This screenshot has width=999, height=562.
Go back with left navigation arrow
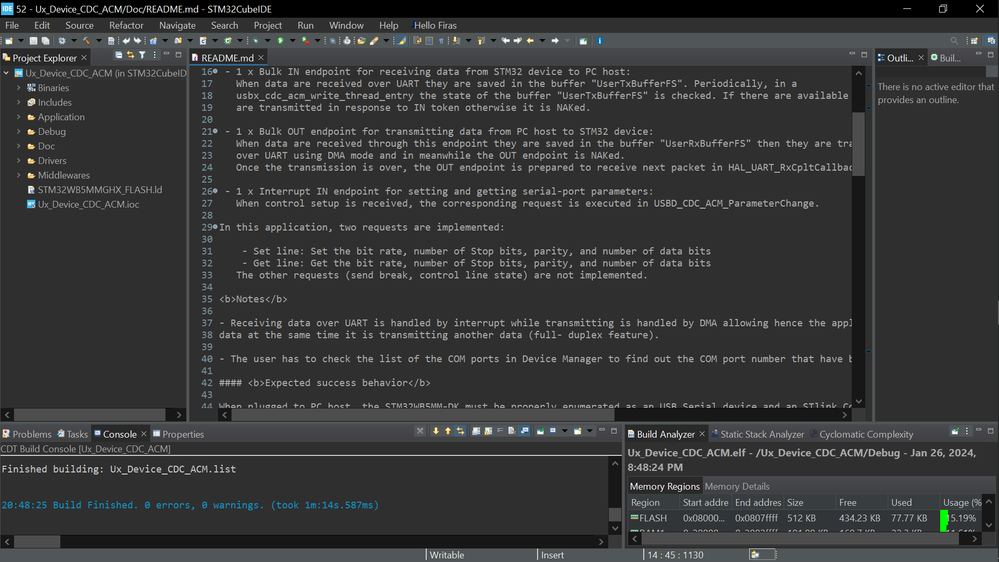tap(530, 41)
